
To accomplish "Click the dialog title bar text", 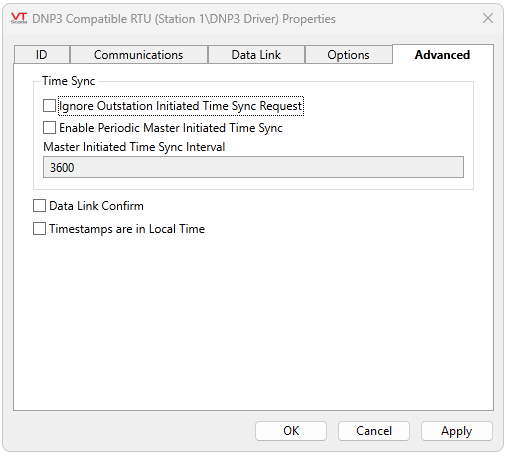I will (x=184, y=19).
